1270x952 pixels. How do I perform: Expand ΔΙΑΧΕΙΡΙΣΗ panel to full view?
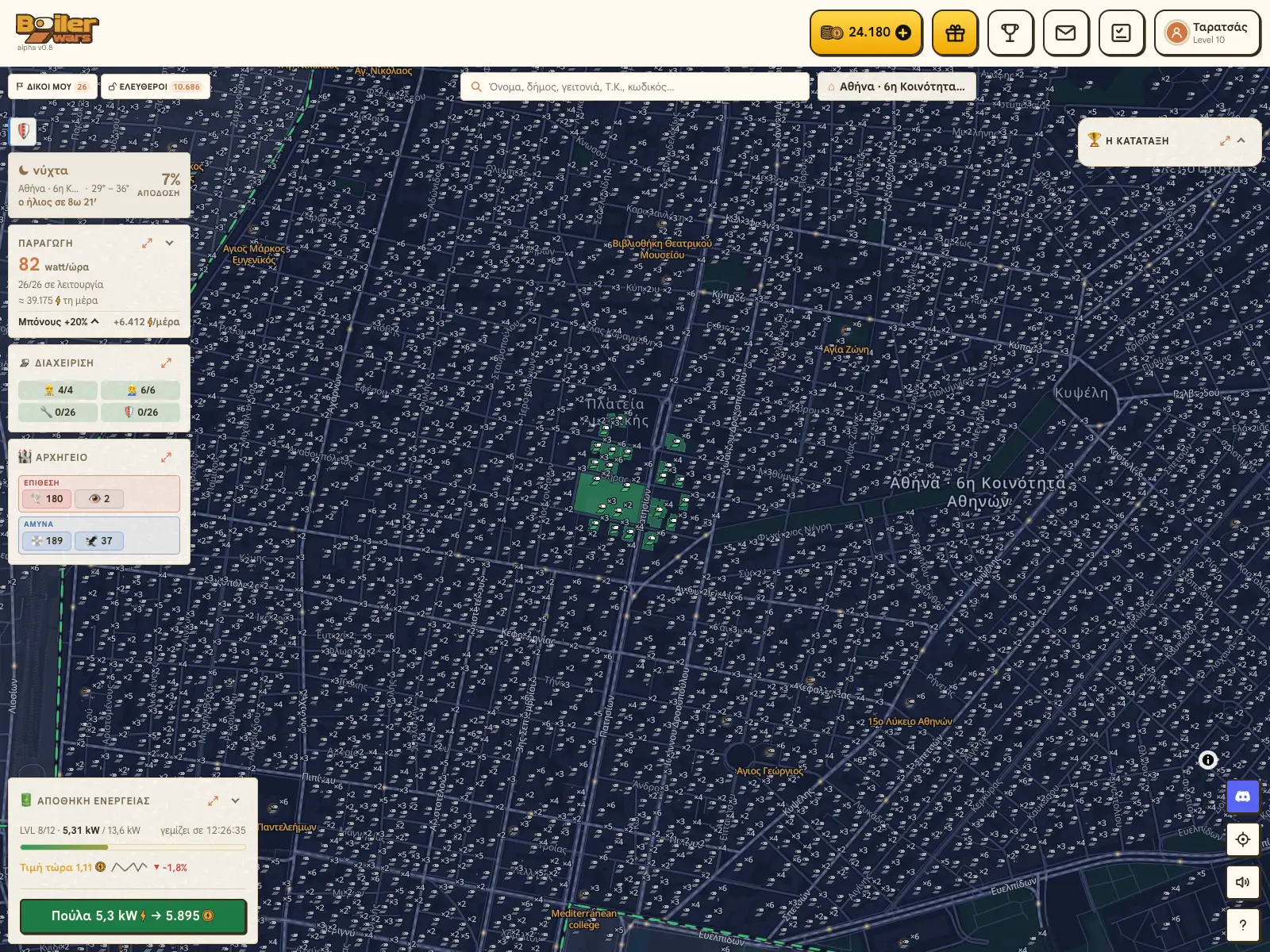(x=166, y=363)
